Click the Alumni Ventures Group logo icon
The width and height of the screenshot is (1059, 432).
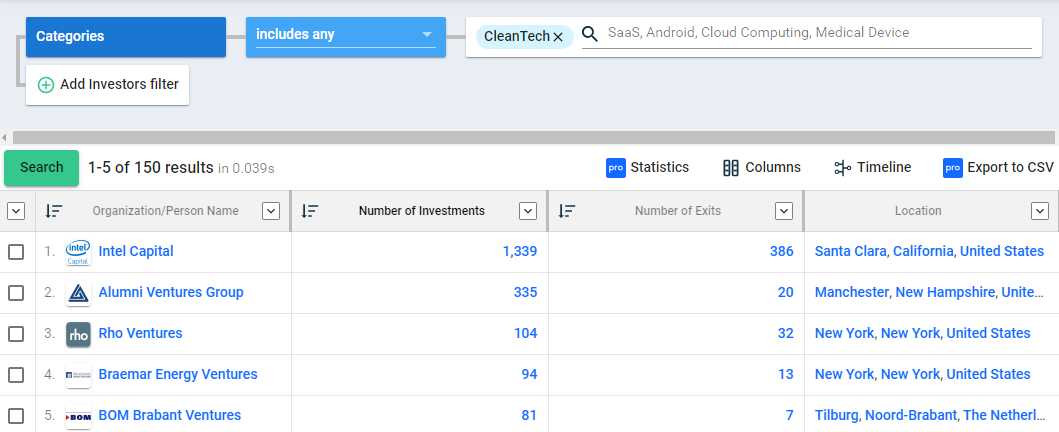tap(78, 294)
